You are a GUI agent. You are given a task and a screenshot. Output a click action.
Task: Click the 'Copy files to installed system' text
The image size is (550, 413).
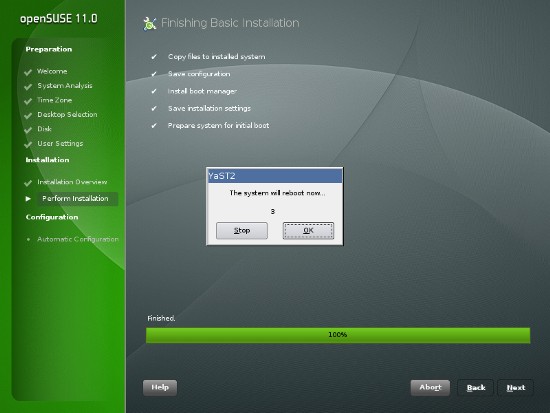216,56
